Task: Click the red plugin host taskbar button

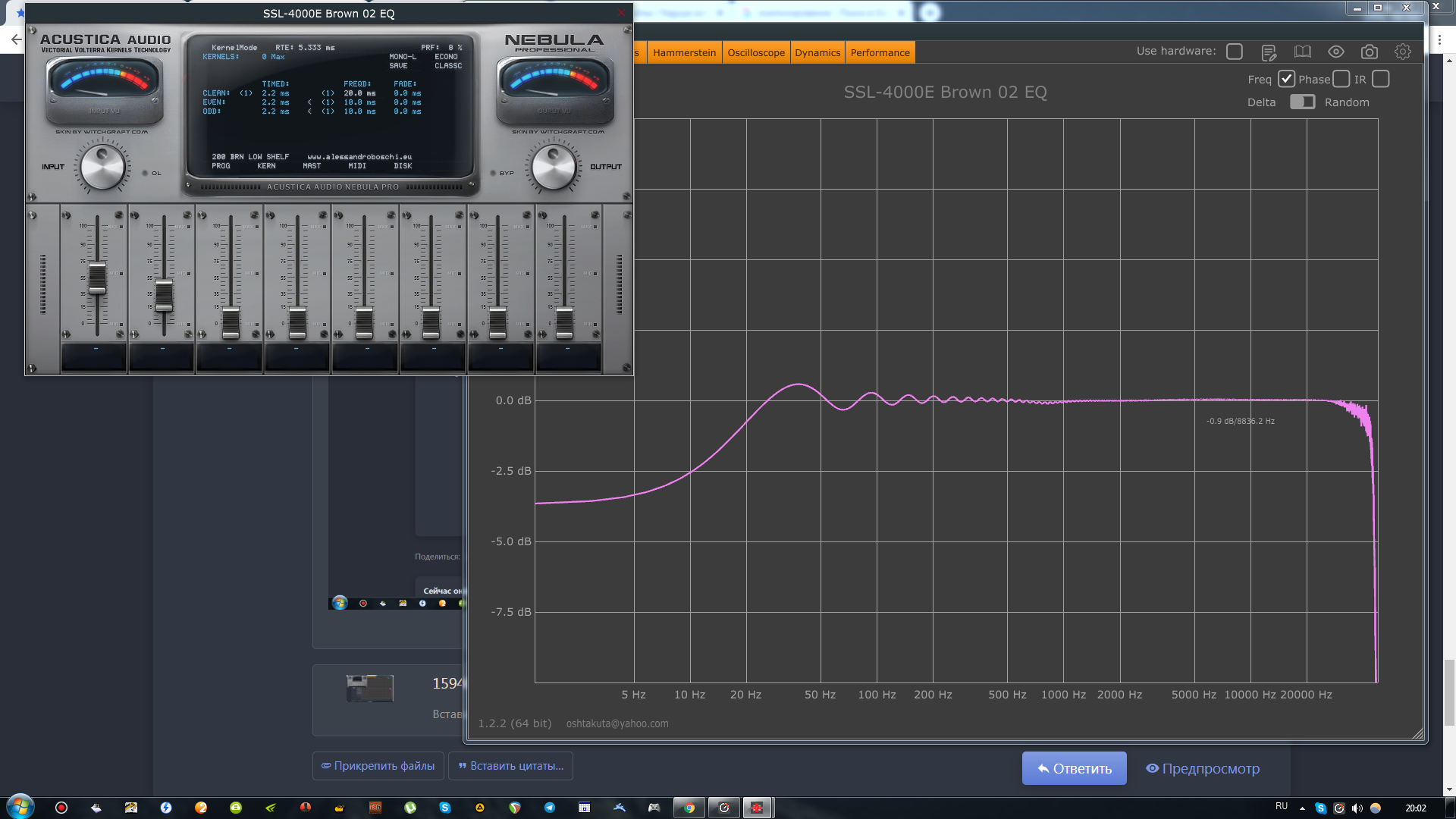Action: 757,808
